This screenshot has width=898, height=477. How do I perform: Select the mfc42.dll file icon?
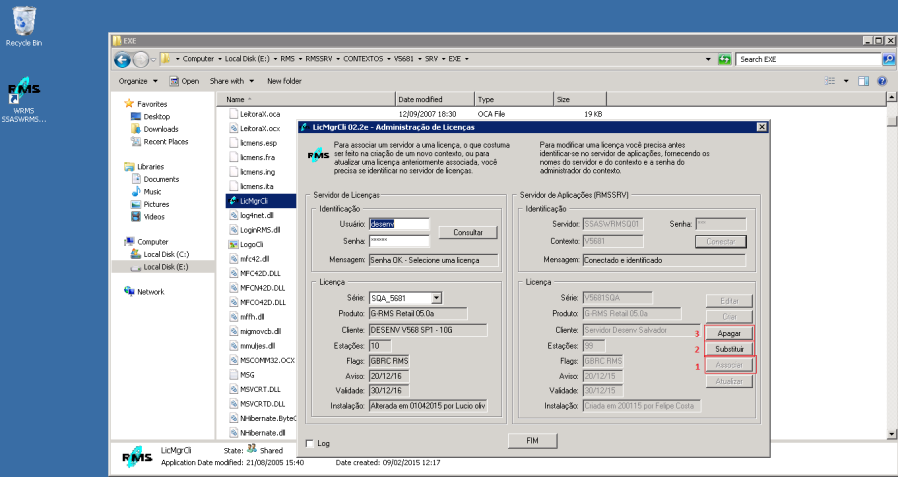233,258
